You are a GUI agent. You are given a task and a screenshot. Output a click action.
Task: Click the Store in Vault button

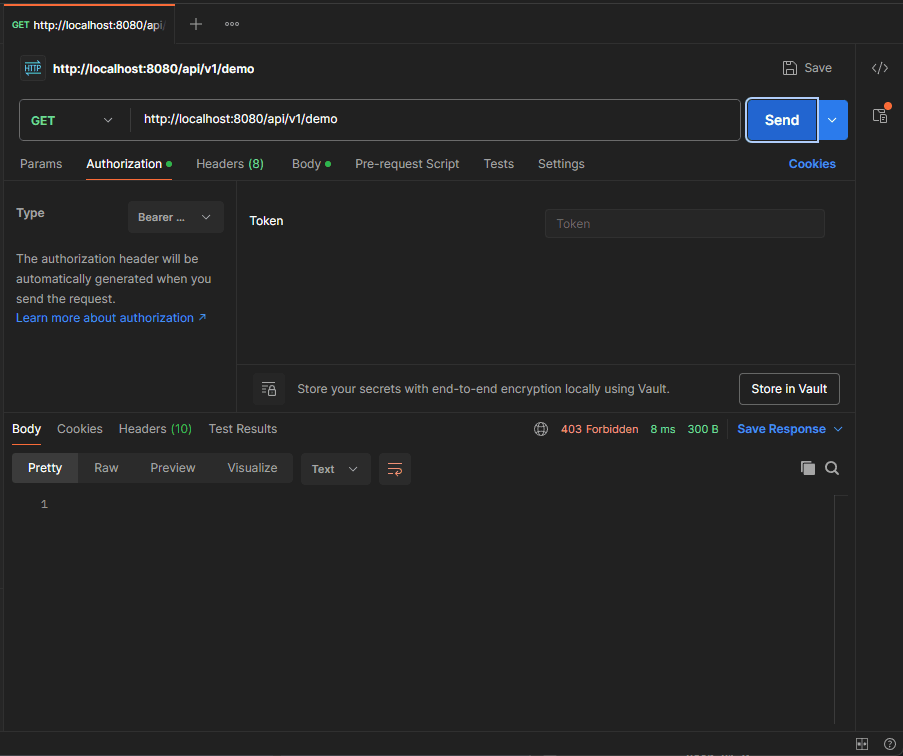coord(789,389)
